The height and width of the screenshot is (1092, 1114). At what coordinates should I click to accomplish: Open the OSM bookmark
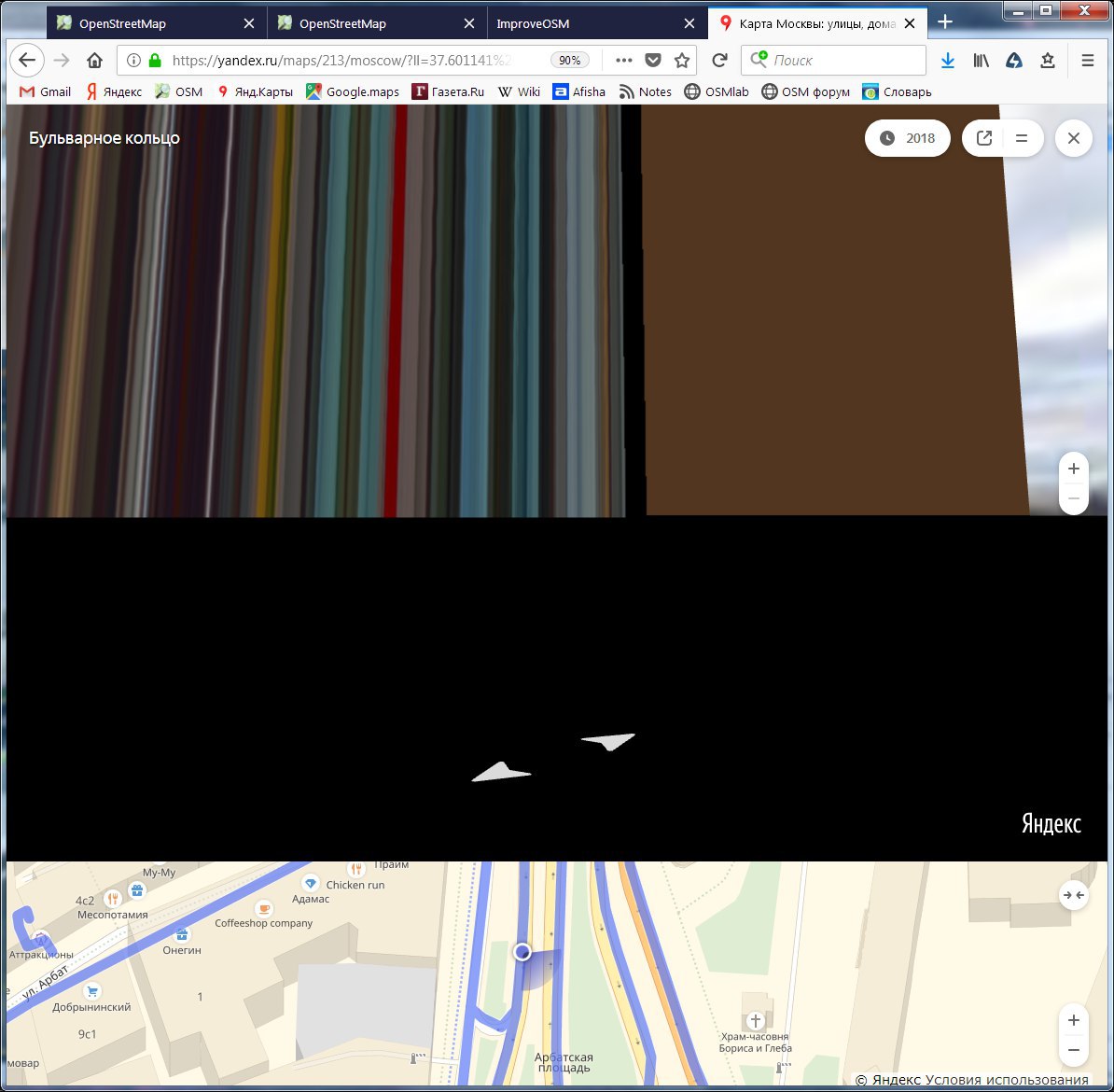[179, 91]
